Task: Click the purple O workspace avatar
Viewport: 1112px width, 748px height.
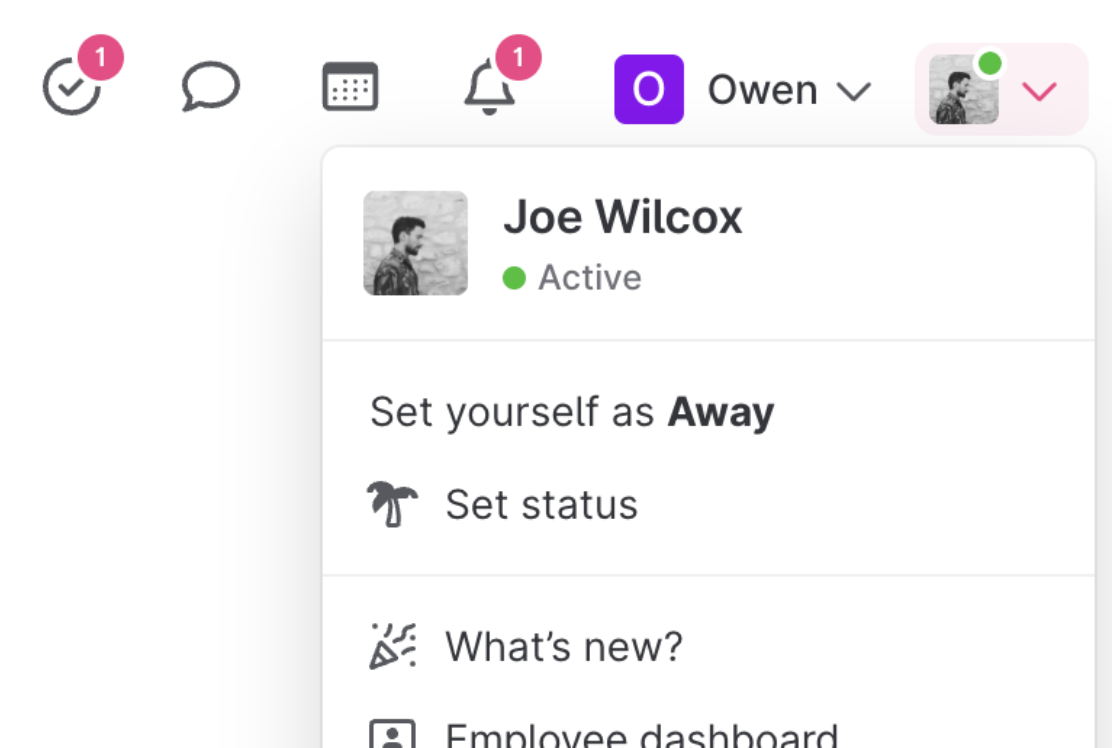Action: click(648, 89)
